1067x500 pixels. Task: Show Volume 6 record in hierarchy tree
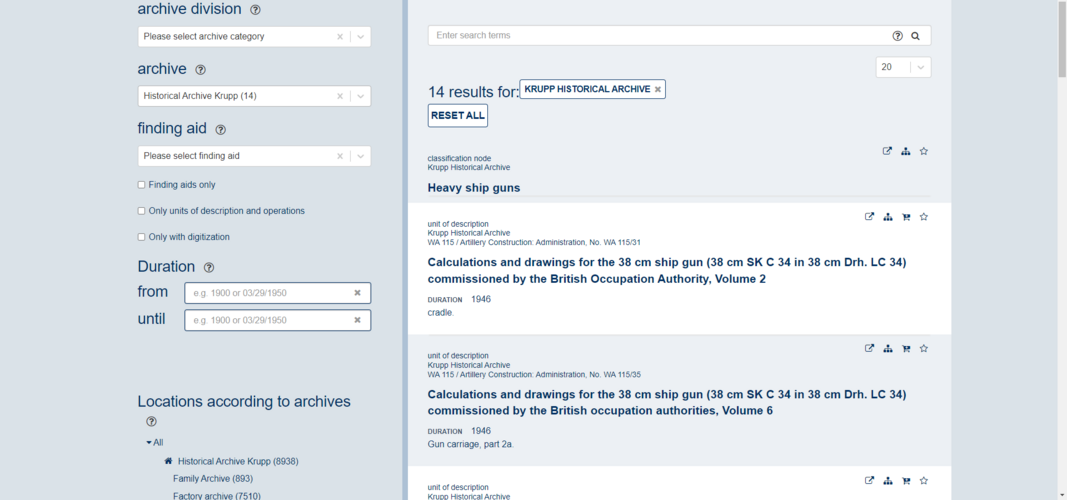coord(887,348)
